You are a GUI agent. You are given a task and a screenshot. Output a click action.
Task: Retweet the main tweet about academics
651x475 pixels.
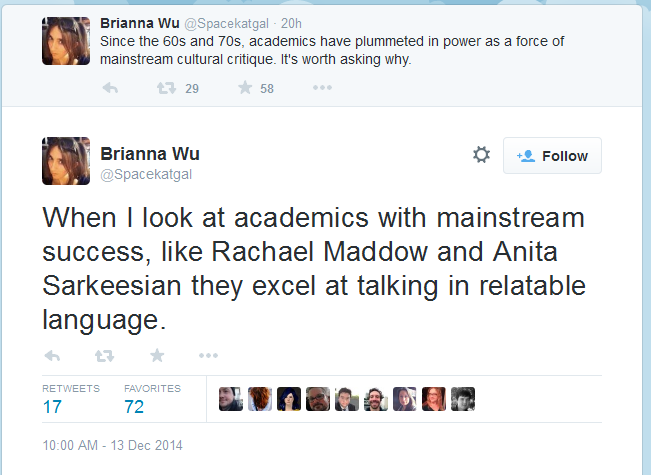(x=104, y=356)
